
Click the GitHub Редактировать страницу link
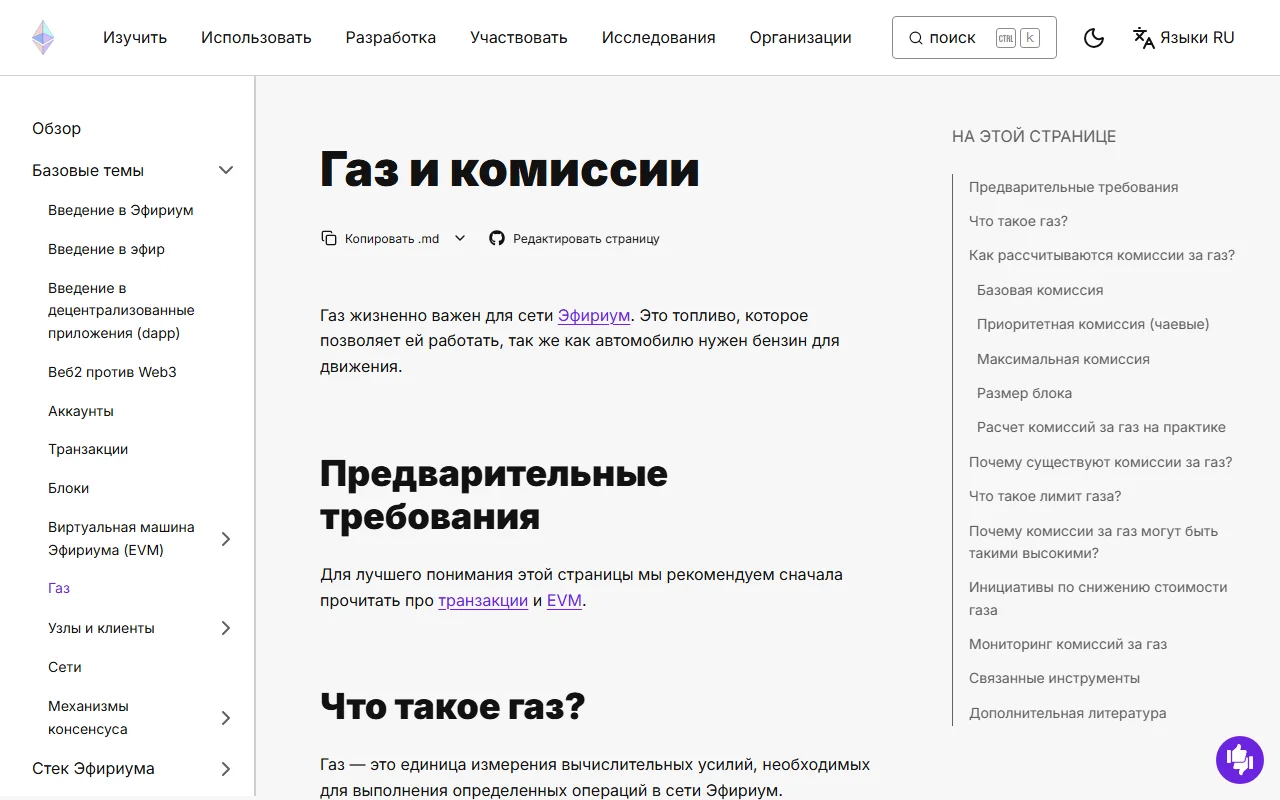point(574,238)
